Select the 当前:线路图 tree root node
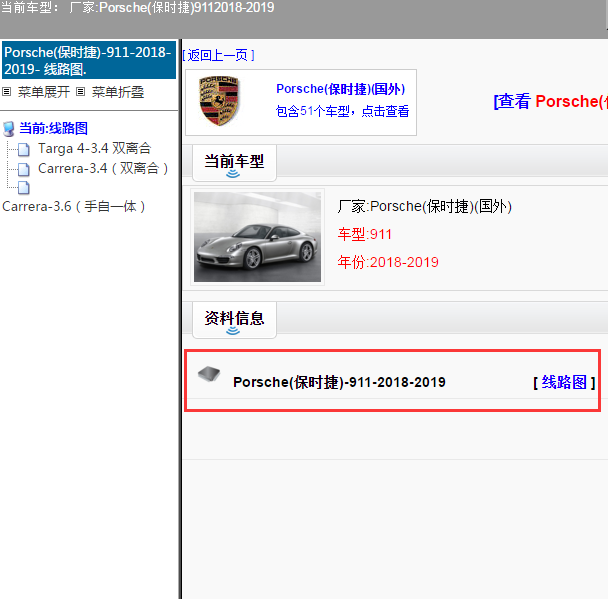The width and height of the screenshot is (608, 599). (x=54, y=129)
